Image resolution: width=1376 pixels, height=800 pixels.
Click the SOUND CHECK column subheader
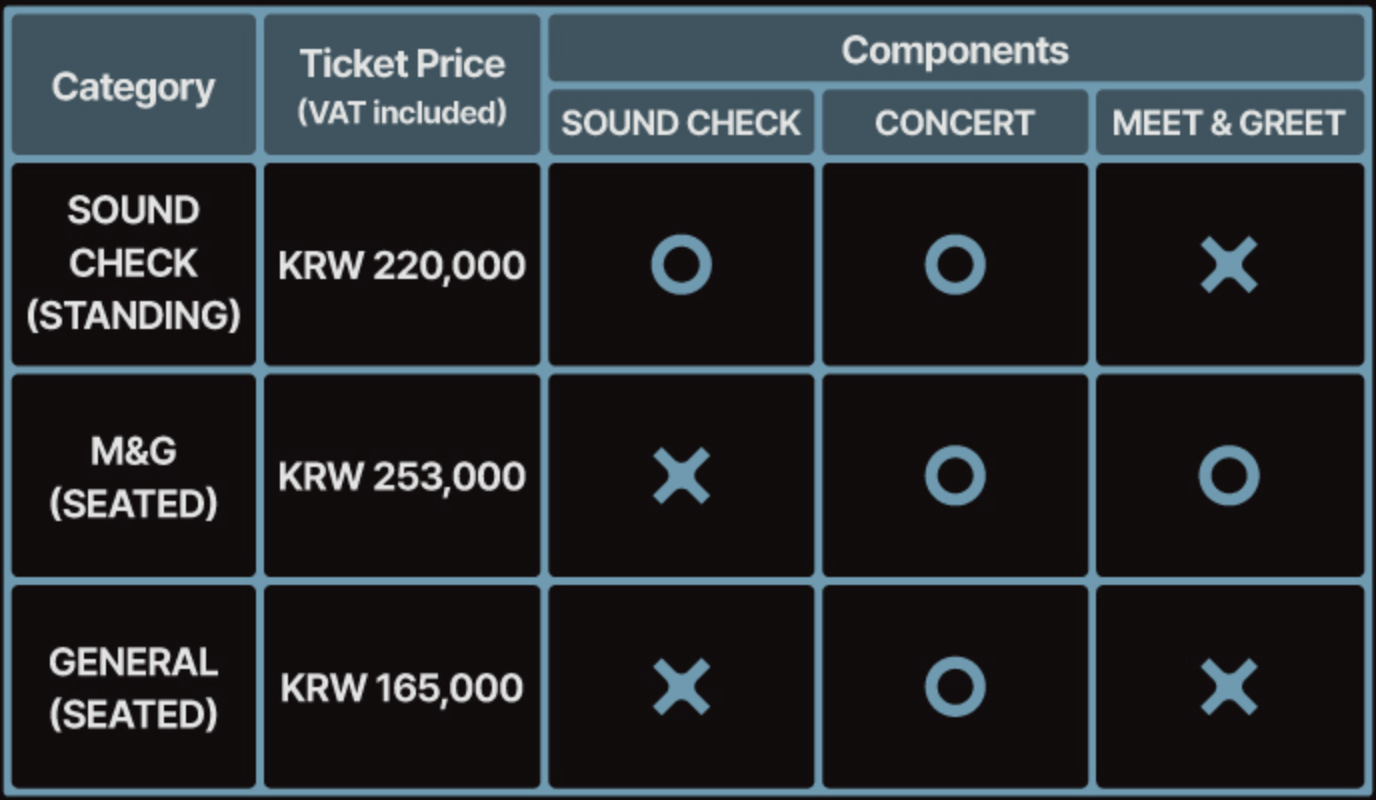tap(681, 123)
